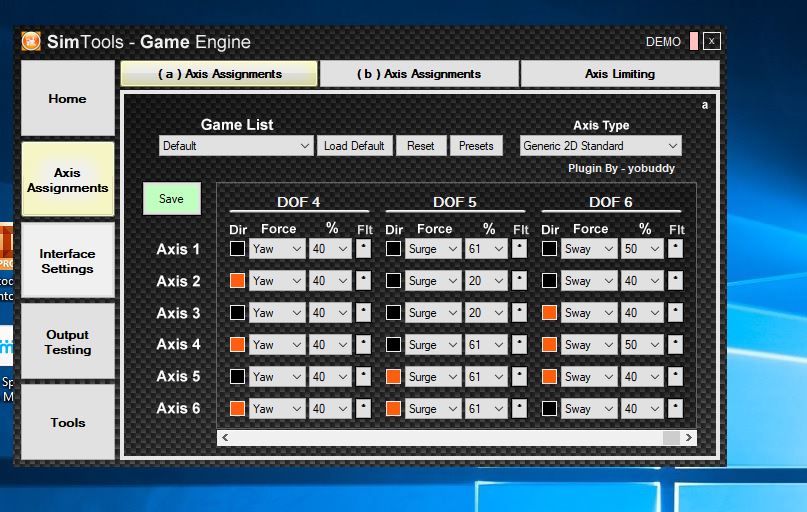The height and width of the screenshot is (512, 807).
Task: Click the horizontal scrollbar thumb
Action: click(671, 437)
